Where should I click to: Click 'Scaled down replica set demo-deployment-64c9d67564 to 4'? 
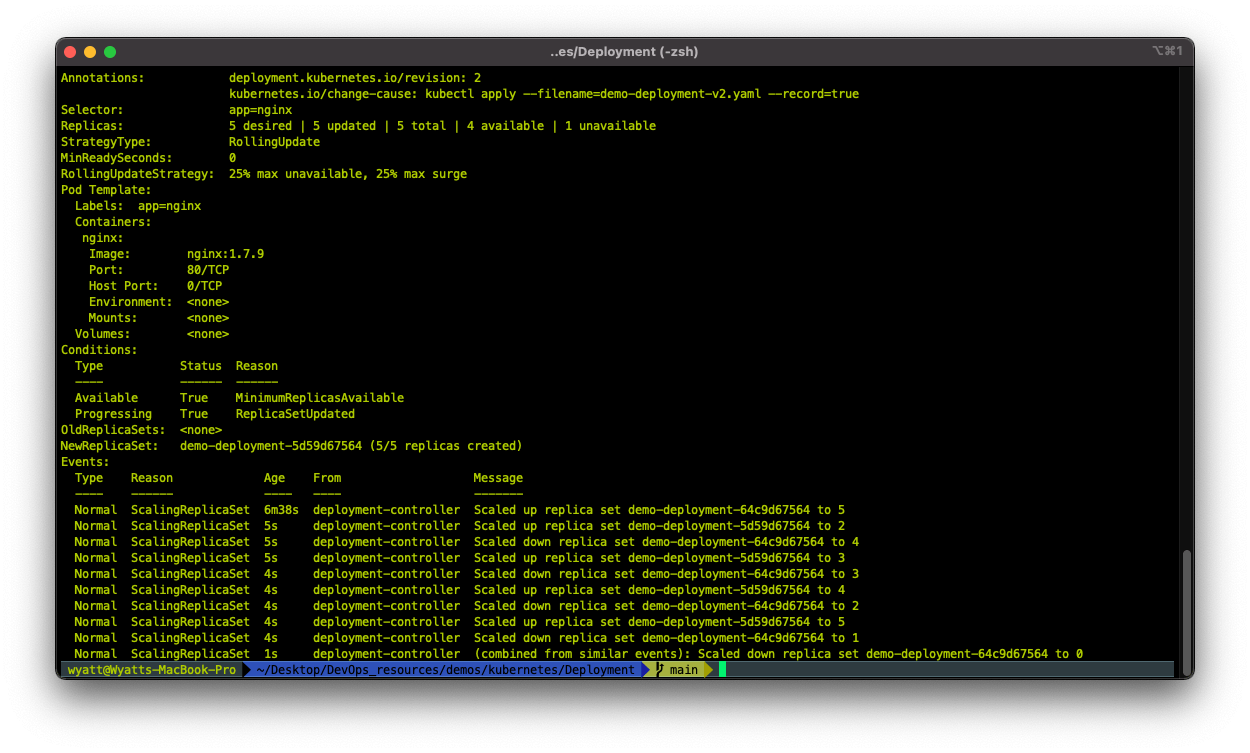click(666, 542)
